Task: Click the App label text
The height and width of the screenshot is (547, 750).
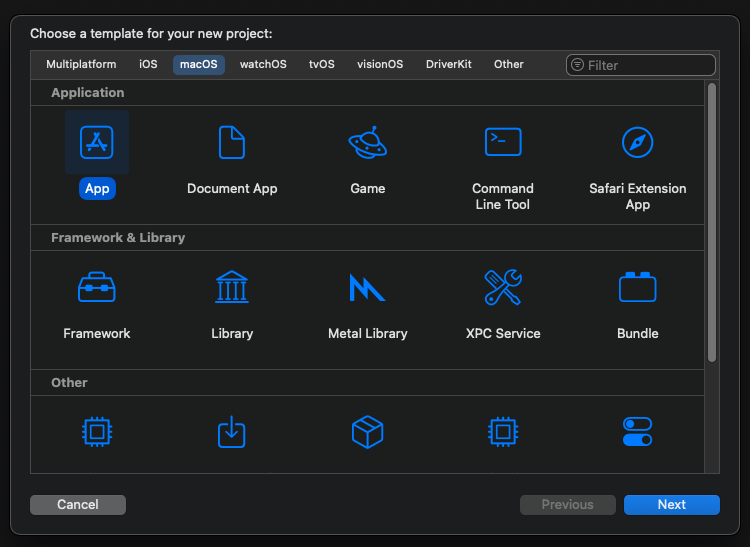Action: click(x=97, y=188)
